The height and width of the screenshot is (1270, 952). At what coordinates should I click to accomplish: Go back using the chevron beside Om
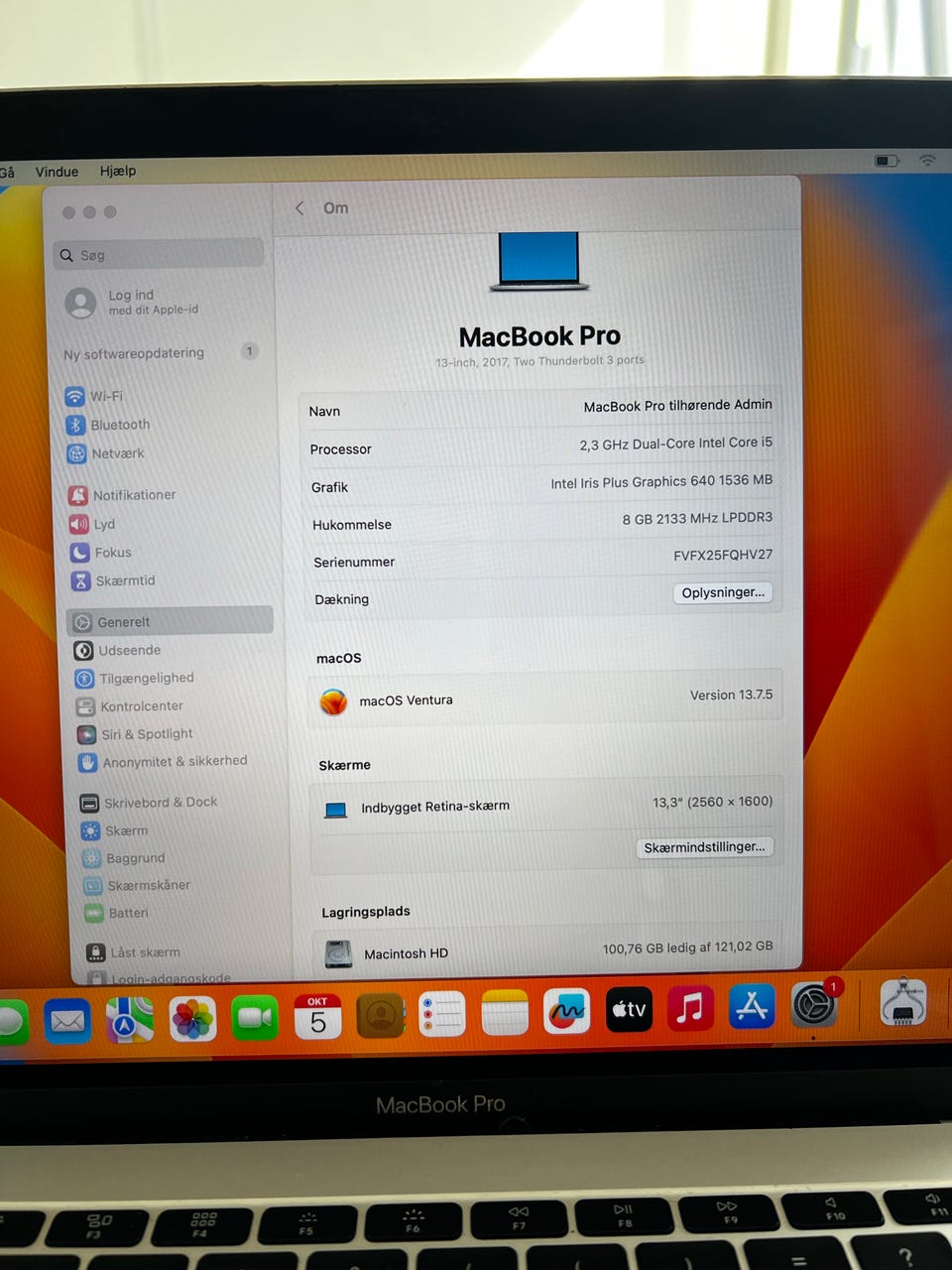[299, 208]
